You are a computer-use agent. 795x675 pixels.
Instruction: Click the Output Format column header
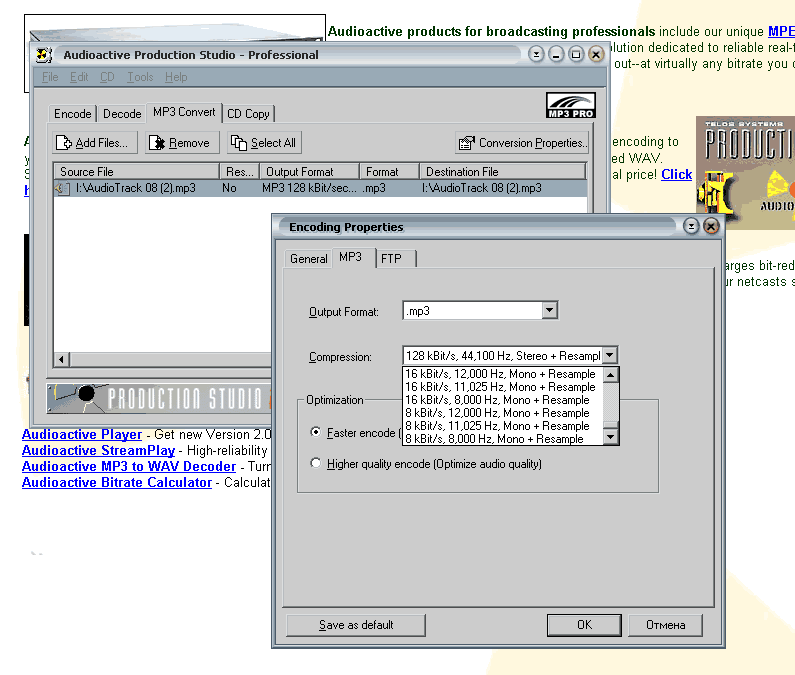(x=309, y=171)
